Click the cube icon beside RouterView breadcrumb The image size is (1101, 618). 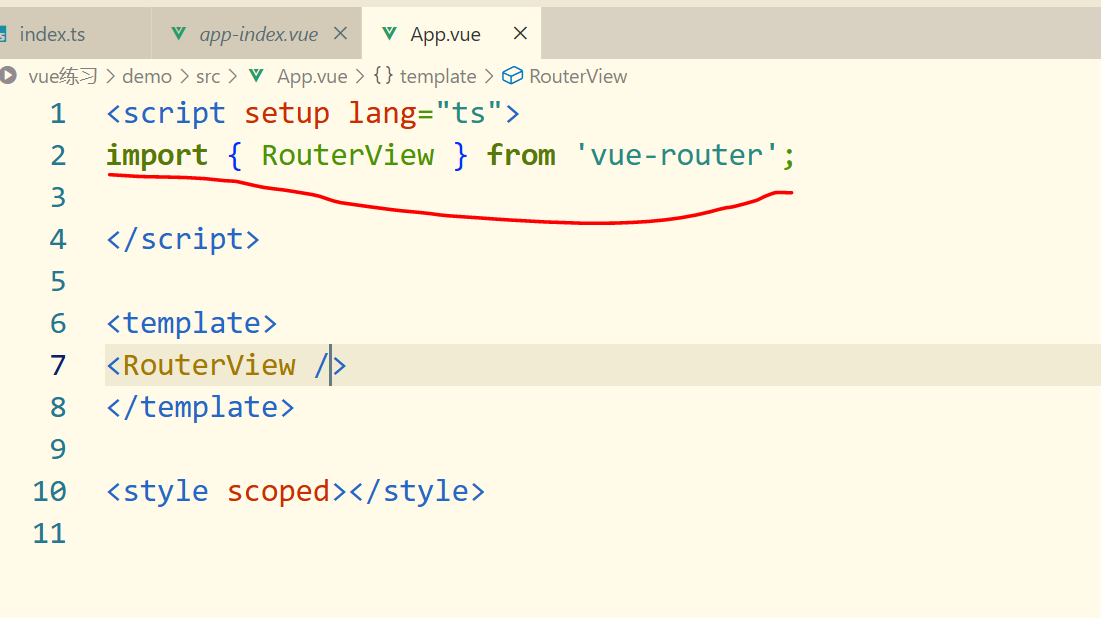click(x=513, y=76)
